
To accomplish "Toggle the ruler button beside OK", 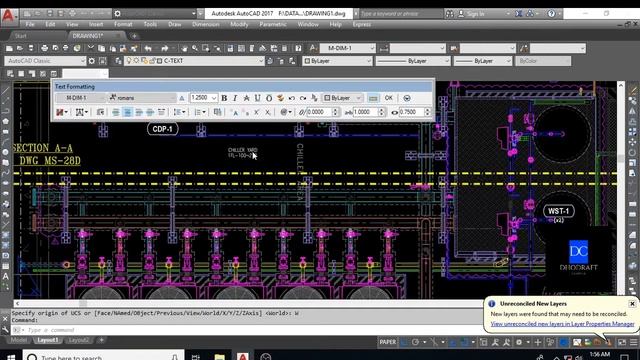I will coord(373,98).
